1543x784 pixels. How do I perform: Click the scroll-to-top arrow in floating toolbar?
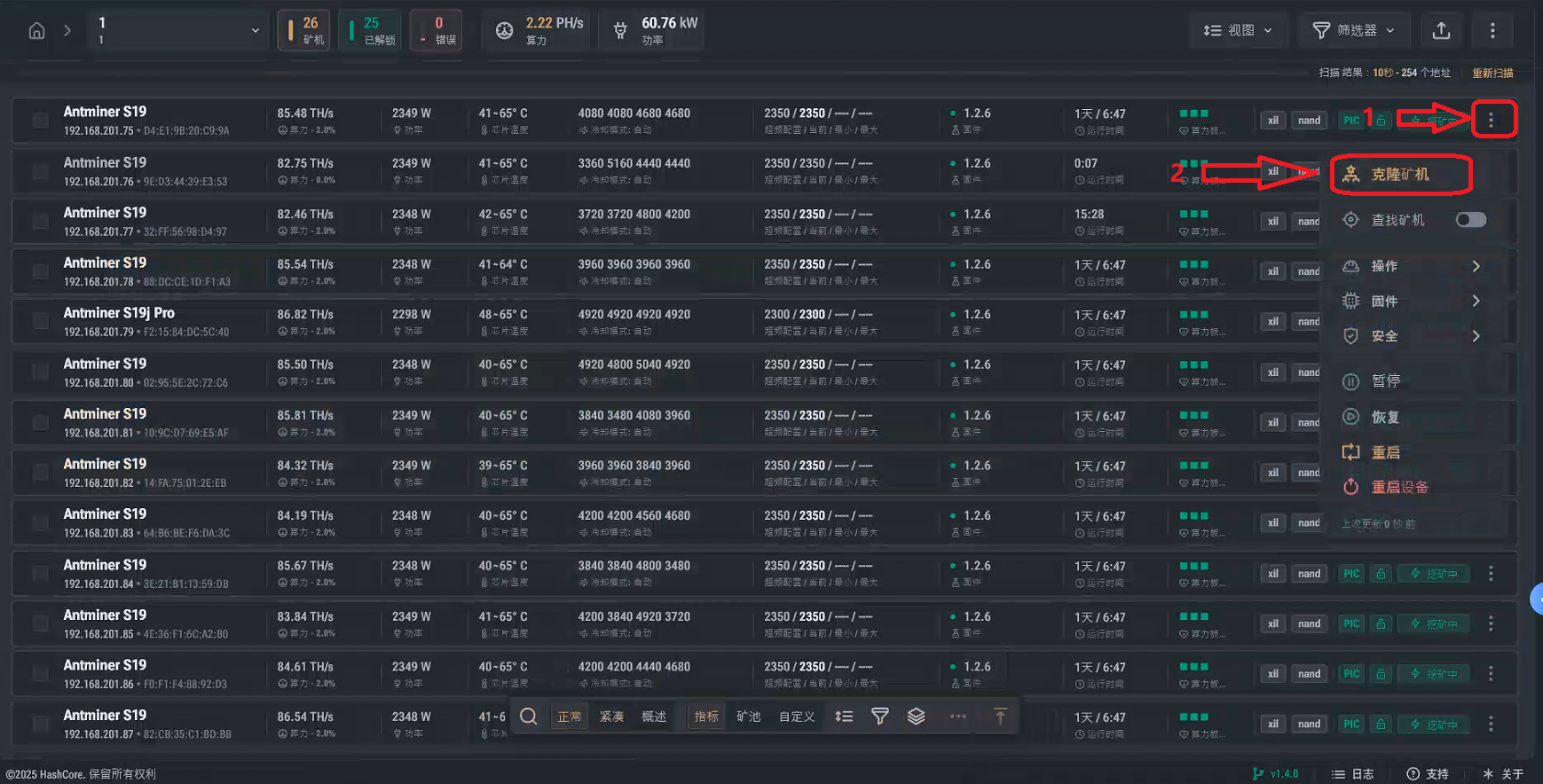[1000, 717]
